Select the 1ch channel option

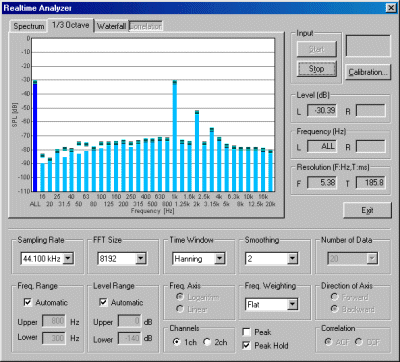177,342
